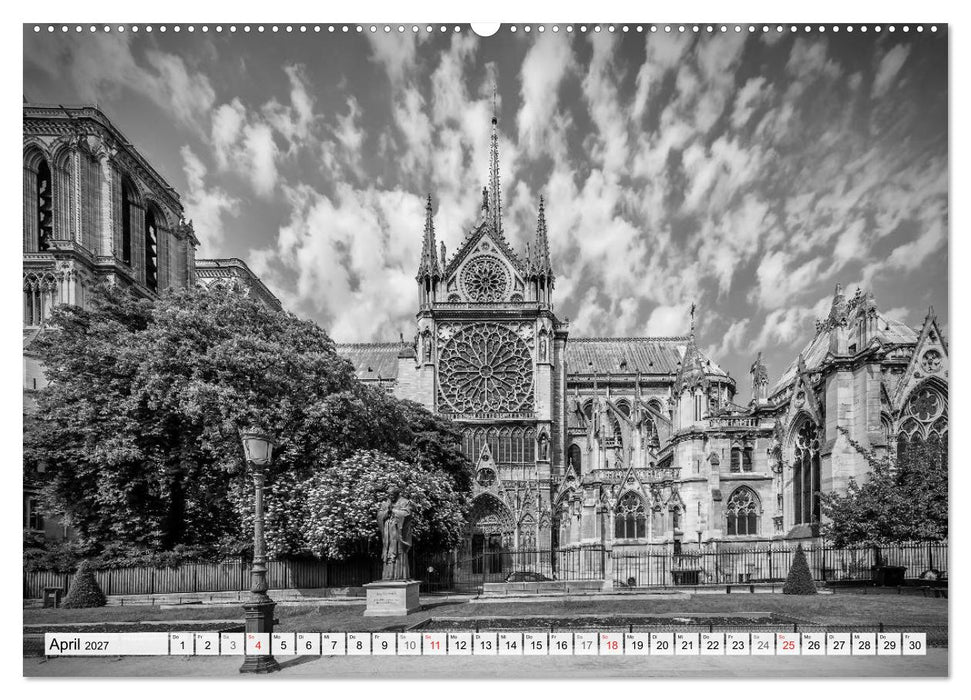The width and height of the screenshot is (971, 700).
Task: Click the red Sunday date 11
Action: click(435, 644)
